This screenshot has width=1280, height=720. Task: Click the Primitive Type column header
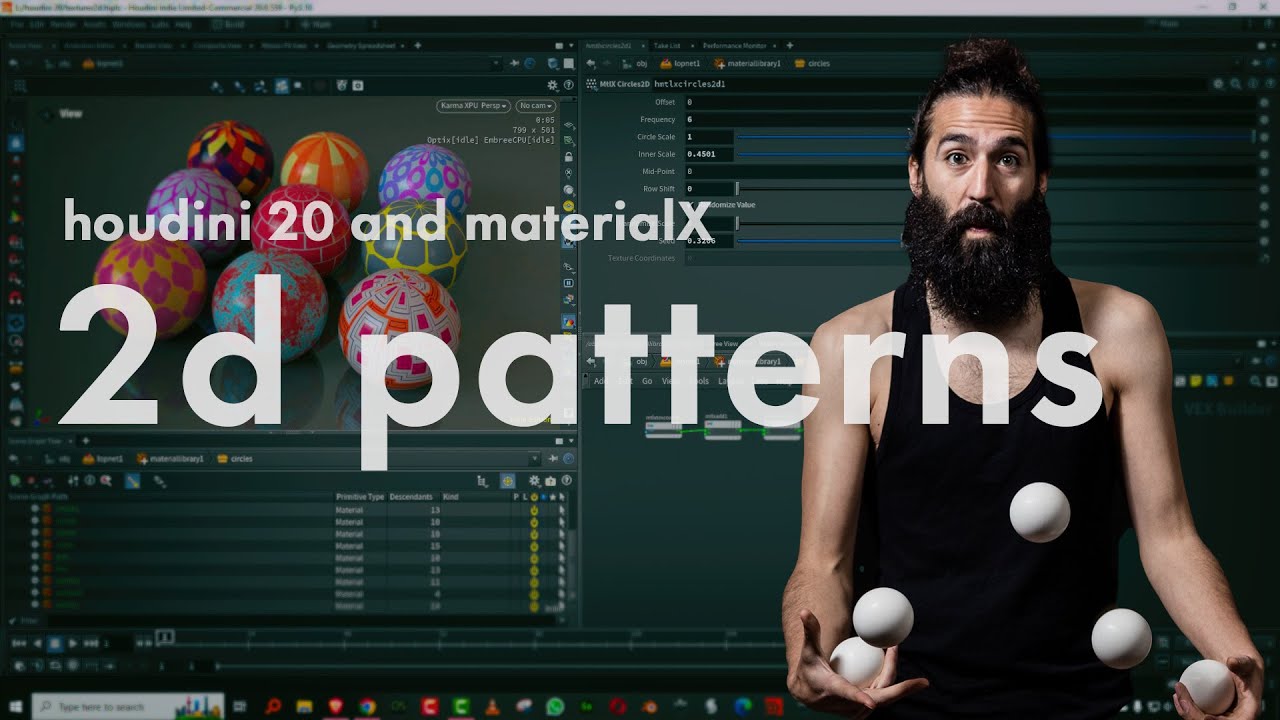(359, 496)
